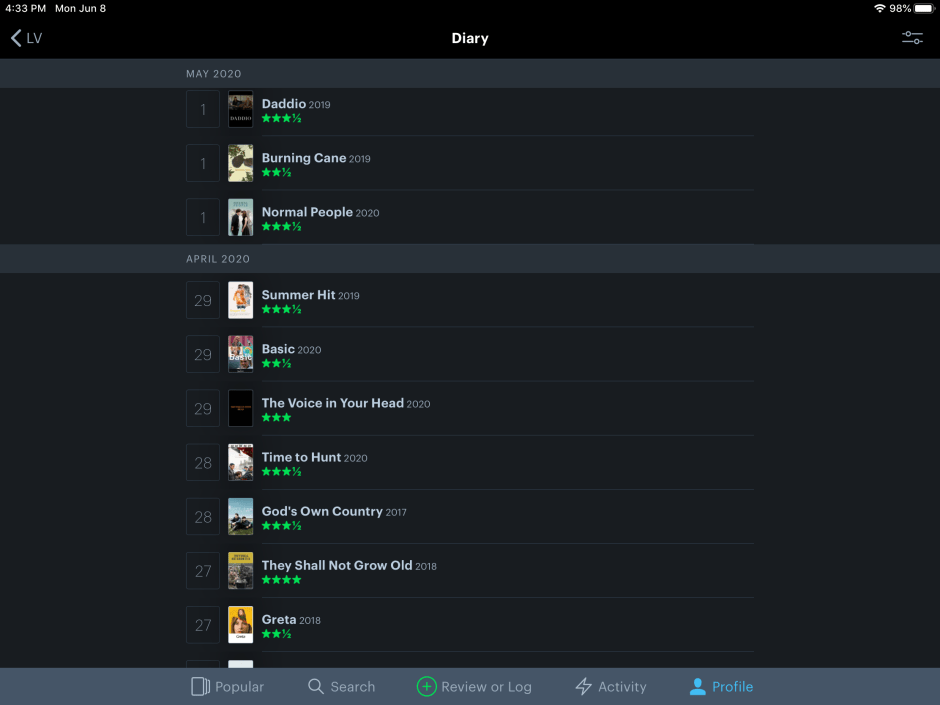Open the Burning Cane poster thumbnail
940x705 pixels.
(240, 163)
